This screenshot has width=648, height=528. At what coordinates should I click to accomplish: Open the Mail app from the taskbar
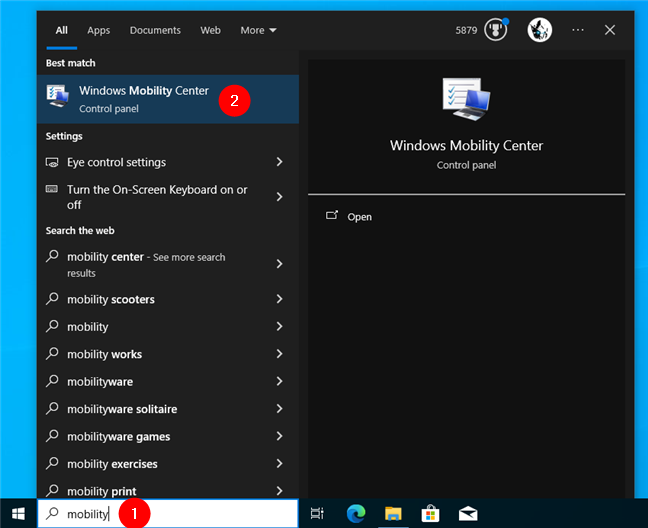coord(468,514)
